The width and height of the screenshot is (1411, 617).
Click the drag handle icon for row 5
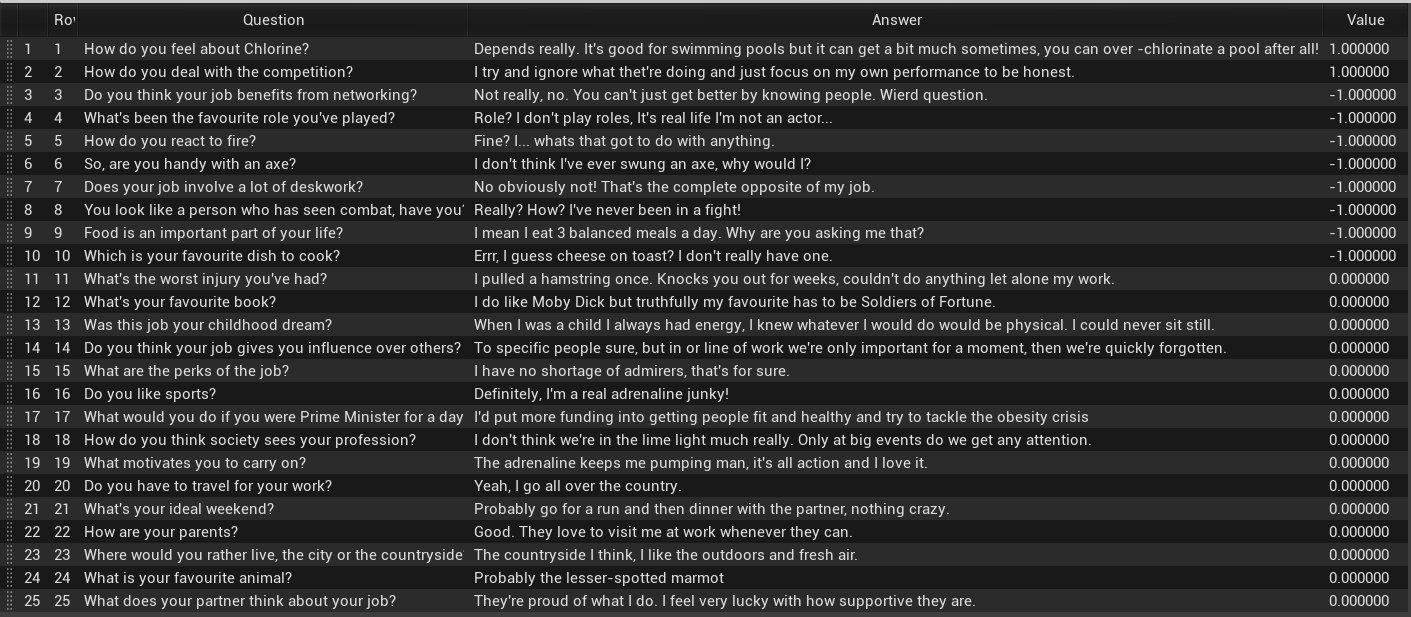point(9,141)
